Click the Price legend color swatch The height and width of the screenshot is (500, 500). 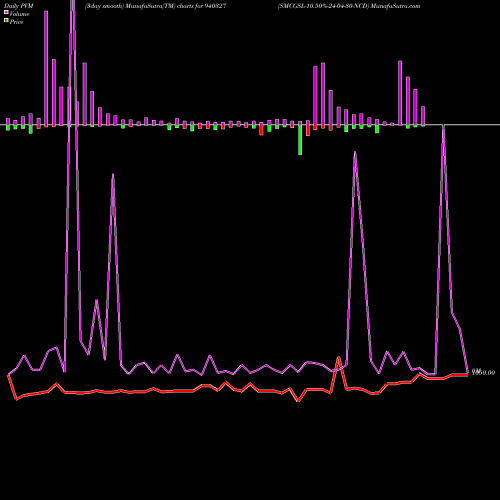click(6, 21)
